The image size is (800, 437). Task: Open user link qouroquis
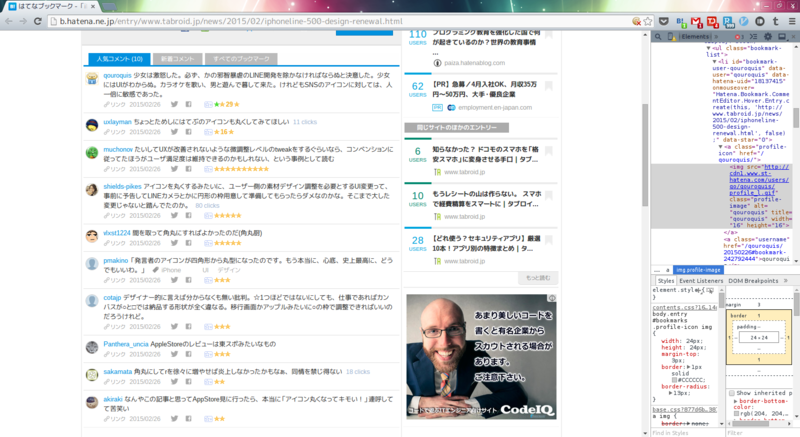[117, 75]
